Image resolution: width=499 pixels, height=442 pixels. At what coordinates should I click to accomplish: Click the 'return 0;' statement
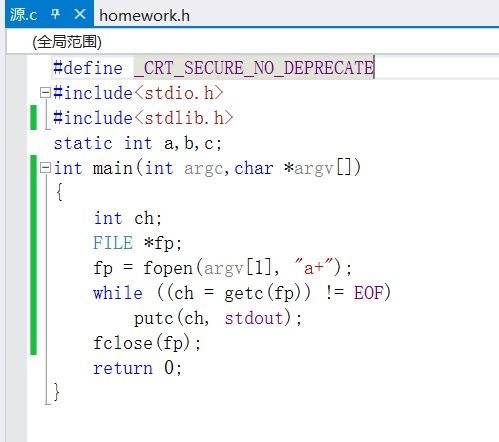pyautogui.click(x=137, y=368)
